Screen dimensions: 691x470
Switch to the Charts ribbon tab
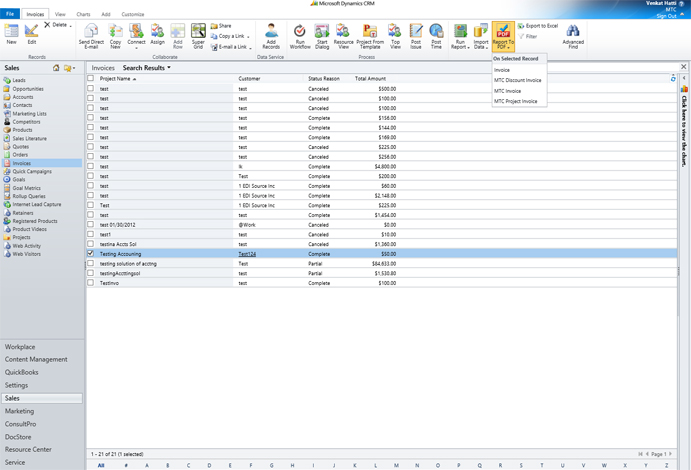(83, 14)
